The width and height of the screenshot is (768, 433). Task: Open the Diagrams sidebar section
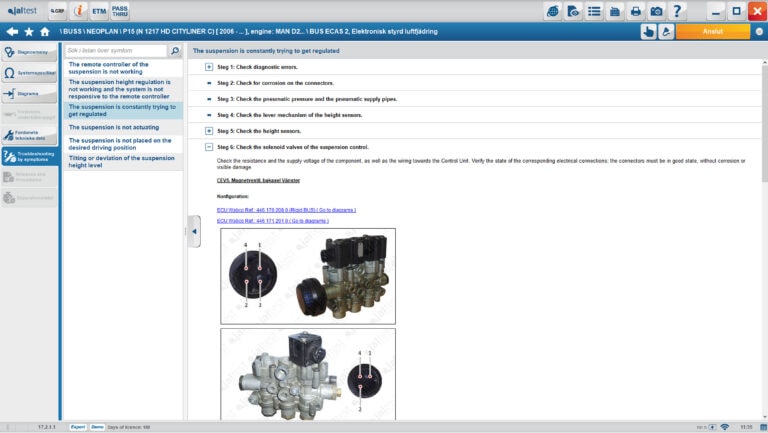coord(29,94)
